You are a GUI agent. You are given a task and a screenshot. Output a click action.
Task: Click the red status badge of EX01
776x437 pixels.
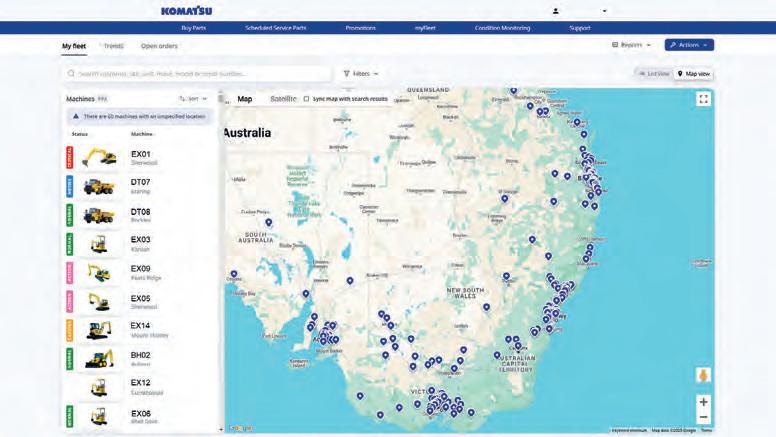(69, 157)
